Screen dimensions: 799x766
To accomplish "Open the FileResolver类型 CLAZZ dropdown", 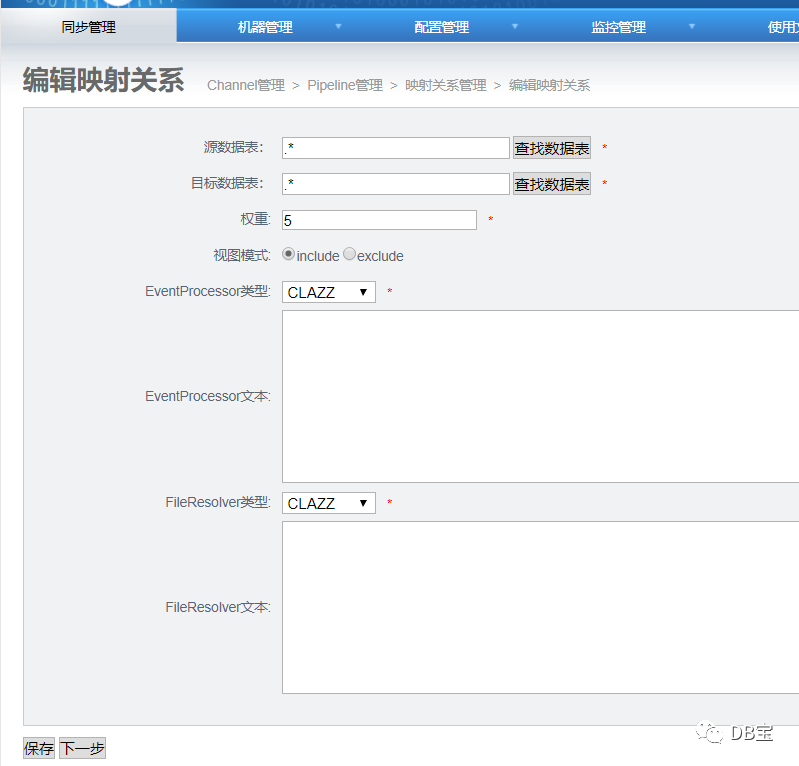I will click(329, 503).
